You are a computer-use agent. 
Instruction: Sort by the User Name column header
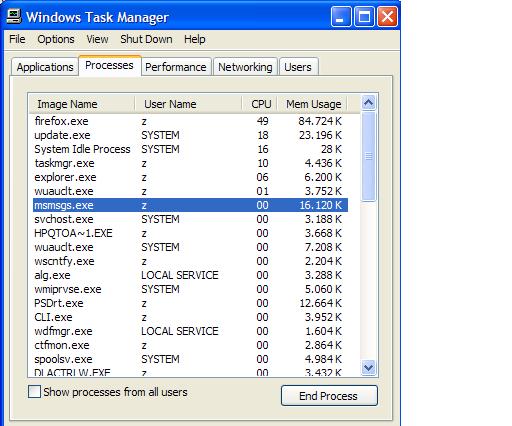click(x=188, y=104)
